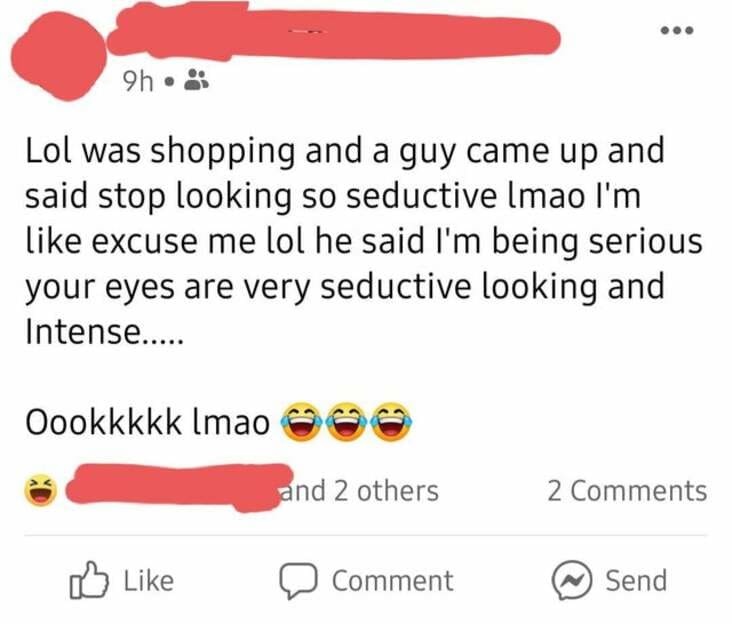The image size is (732, 624).
Task: Click the 'Oookkkkk lmao' text line
Action: click(x=148, y=422)
